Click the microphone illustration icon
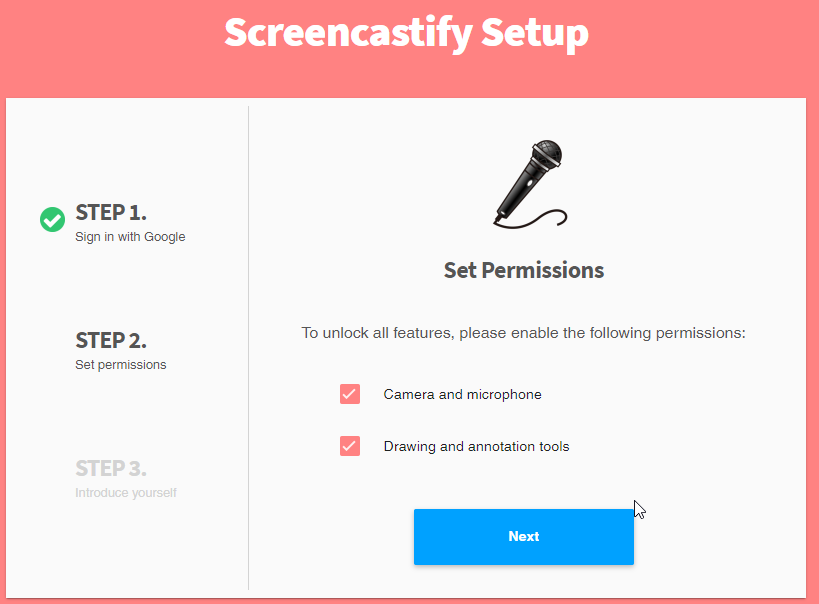This screenshot has height=604, width=819. pos(530,182)
